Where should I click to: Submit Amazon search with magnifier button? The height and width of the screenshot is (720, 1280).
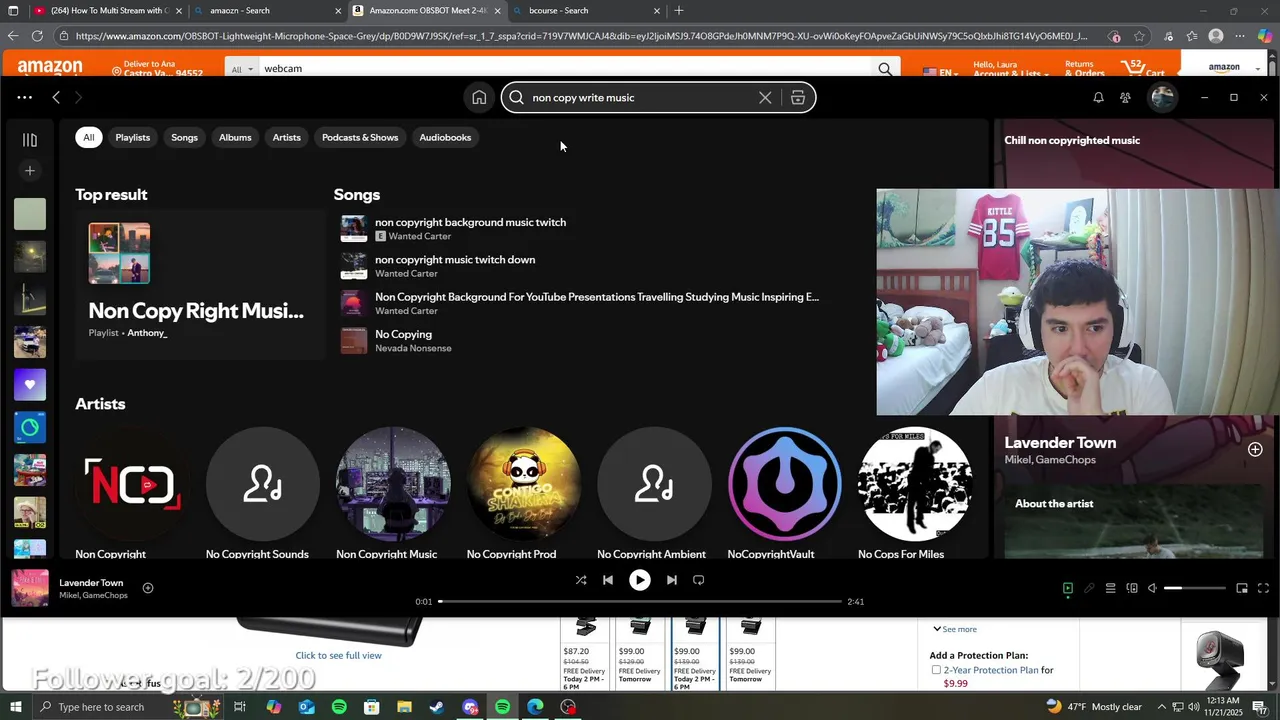[x=885, y=69]
